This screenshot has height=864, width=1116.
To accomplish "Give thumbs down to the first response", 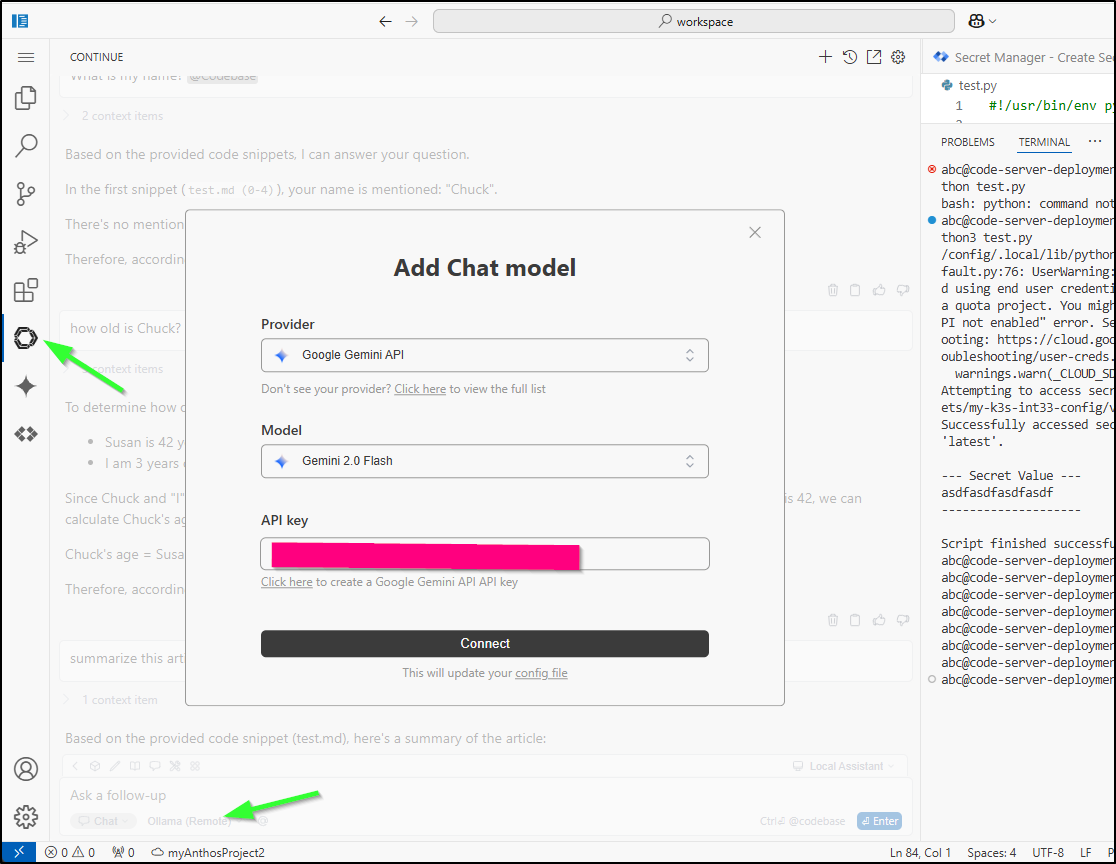I will tap(902, 290).
